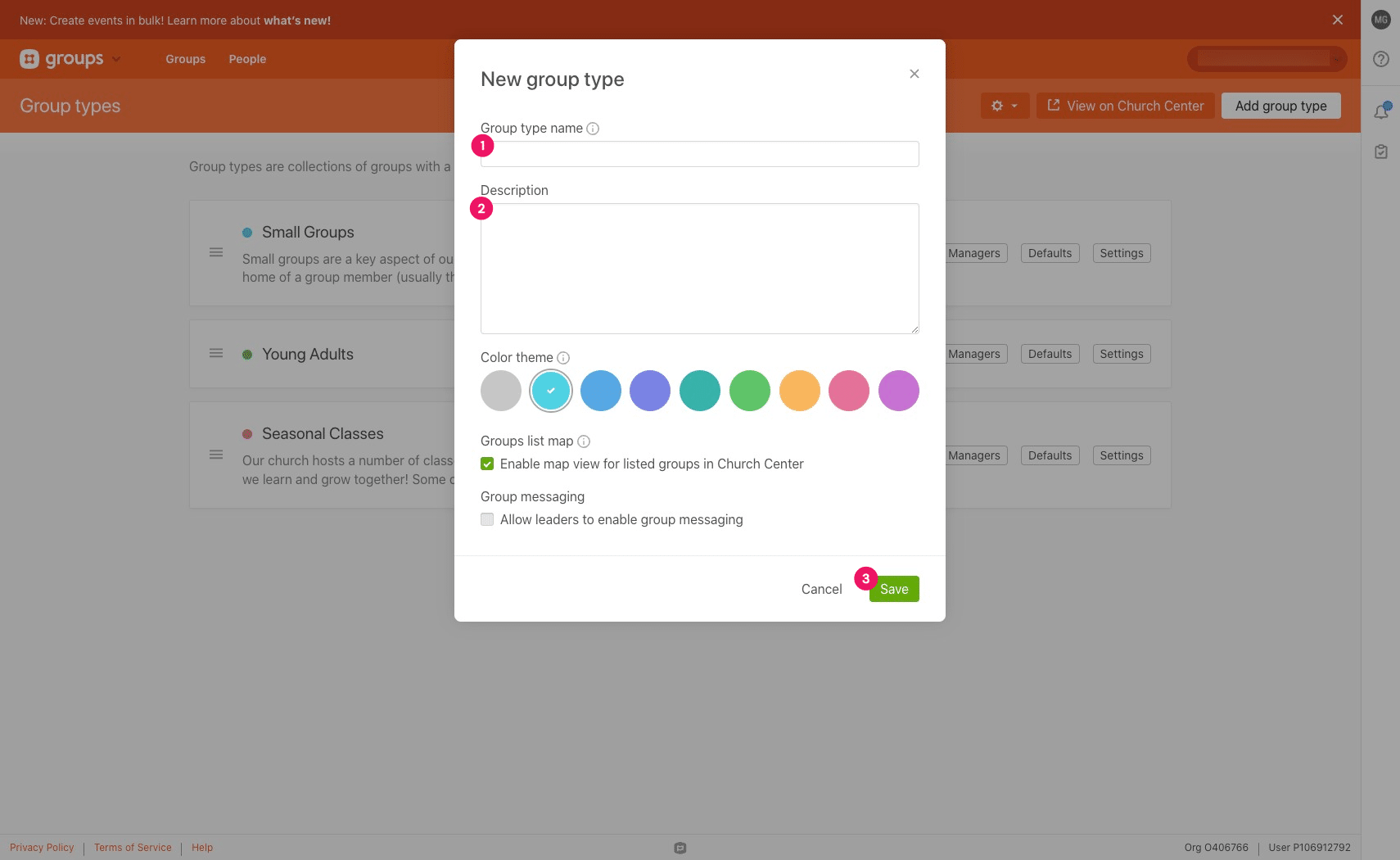This screenshot has width=1400, height=860.
Task: Open the MG user avatar menu
Action: [1381, 20]
